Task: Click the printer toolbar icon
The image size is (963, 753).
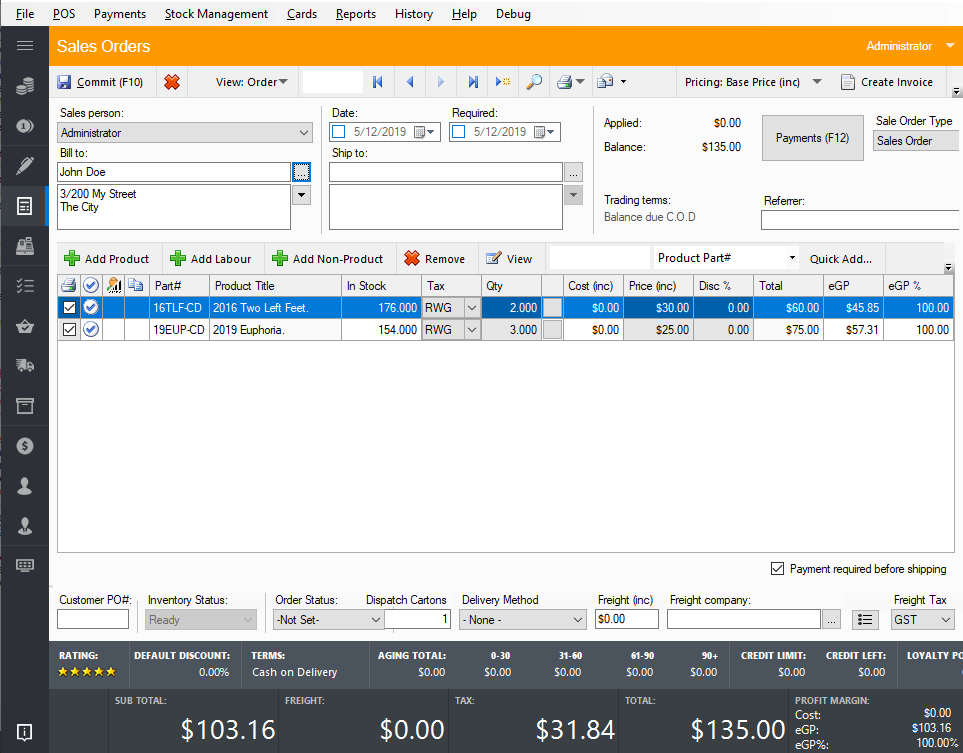Action: (x=565, y=82)
